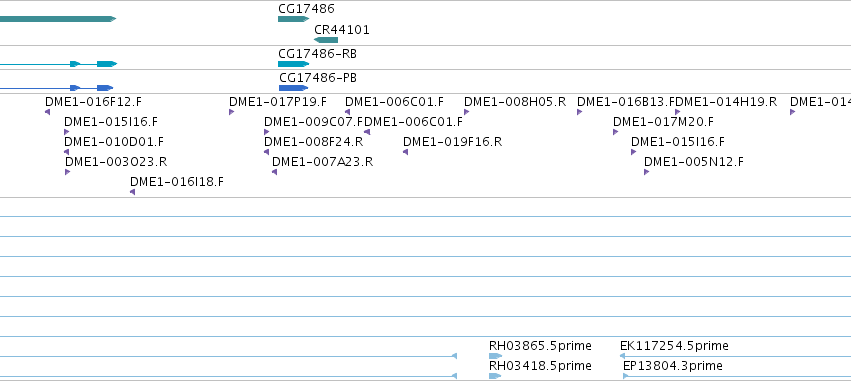
Task: Click the EK117254.5prime arrow glyph
Action: [x=622, y=356]
